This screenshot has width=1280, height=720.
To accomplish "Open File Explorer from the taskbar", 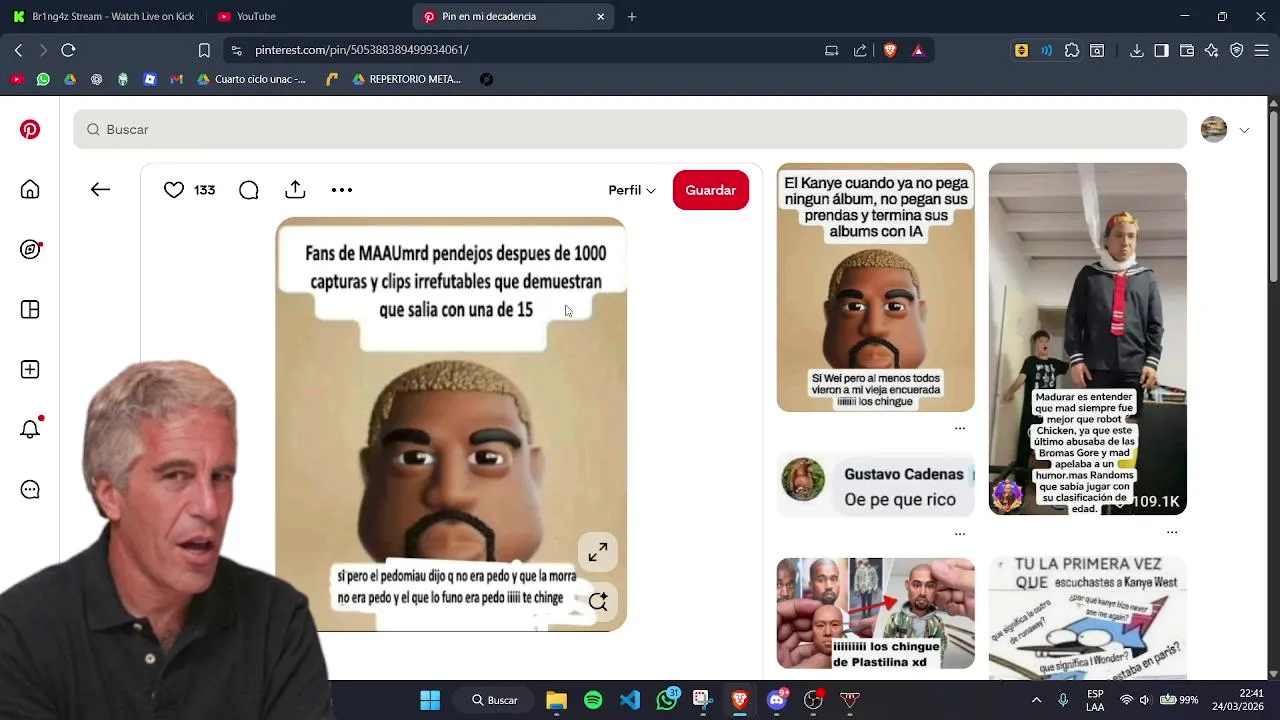I will click(x=556, y=700).
